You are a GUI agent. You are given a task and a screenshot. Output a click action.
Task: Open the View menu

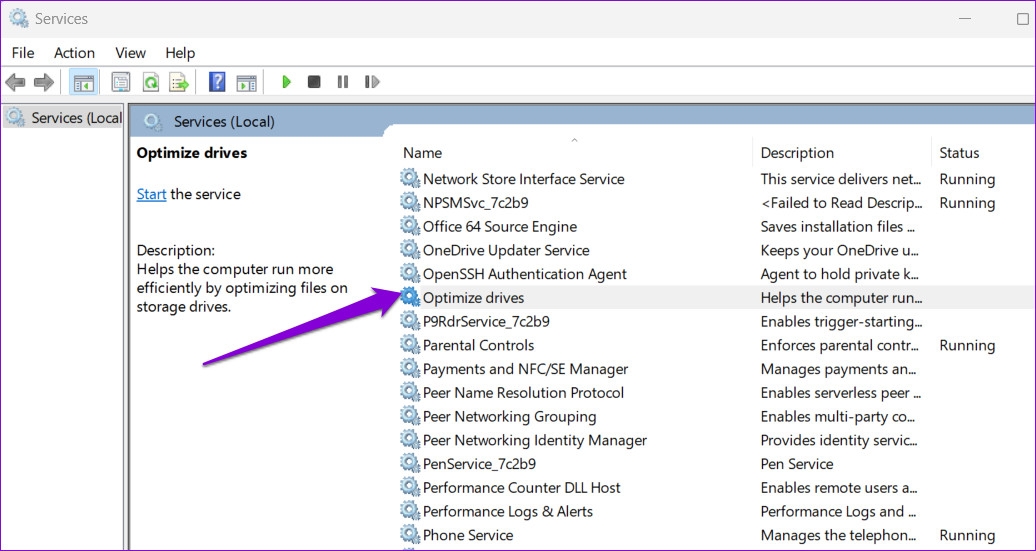[x=130, y=53]
